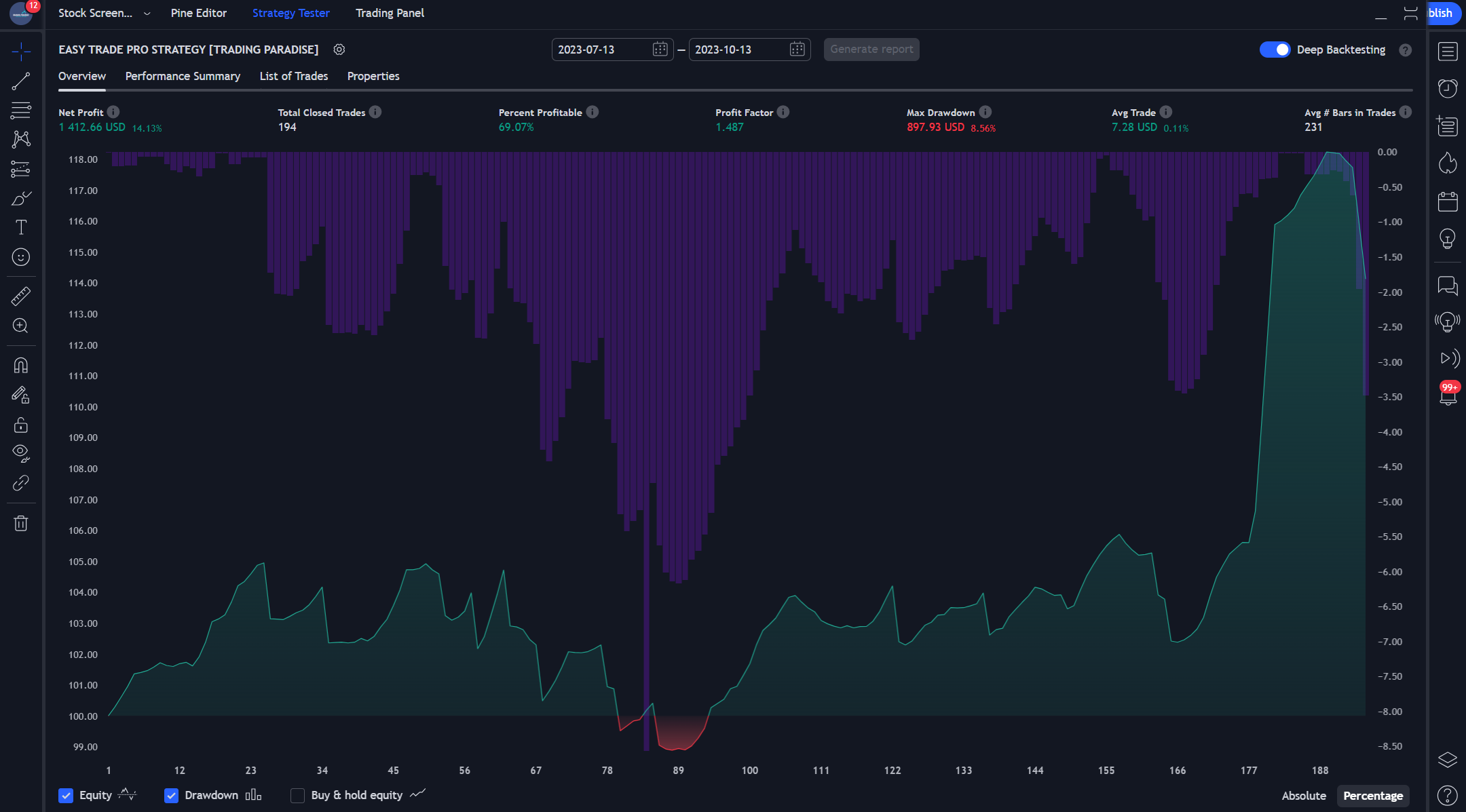Open the List of Trades tab
The image size is (1466, 812).
click(x=293, y=76)
